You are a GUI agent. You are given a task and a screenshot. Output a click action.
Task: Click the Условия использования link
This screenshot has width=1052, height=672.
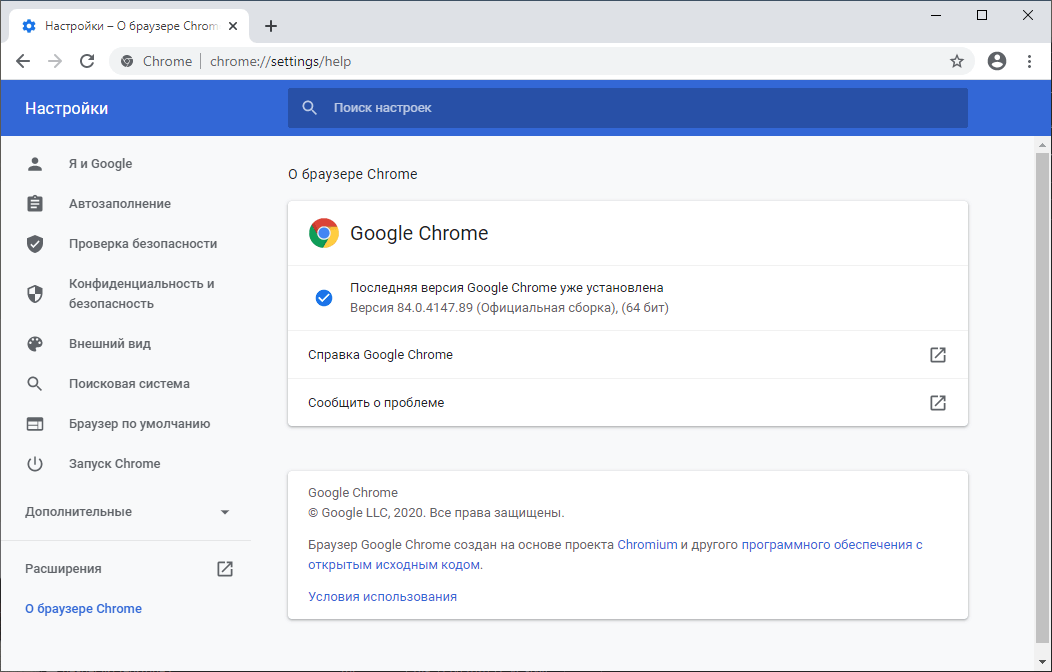click(381, 595)
